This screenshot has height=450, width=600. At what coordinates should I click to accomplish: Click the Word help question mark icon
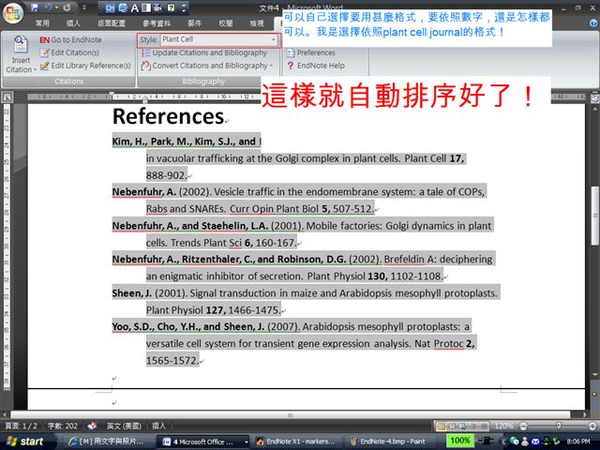pyautogui.click(x=593, y=23)
